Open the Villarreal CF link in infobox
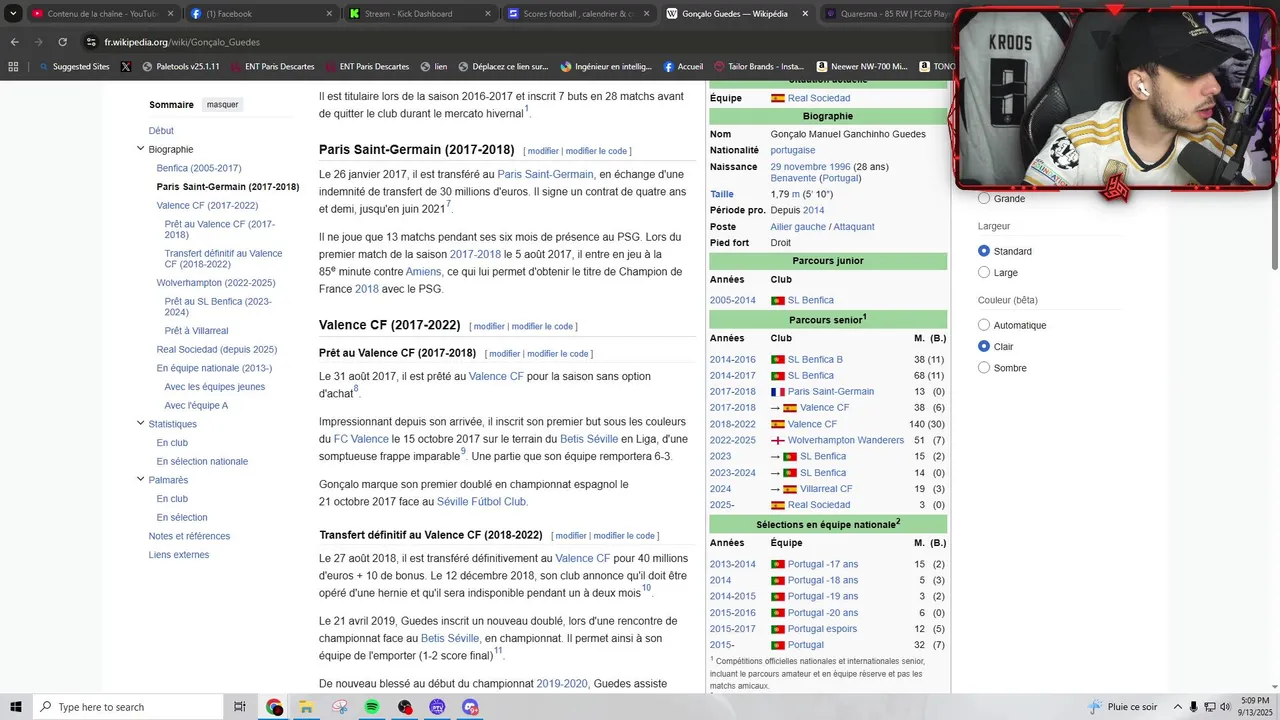 pos(826,489)
